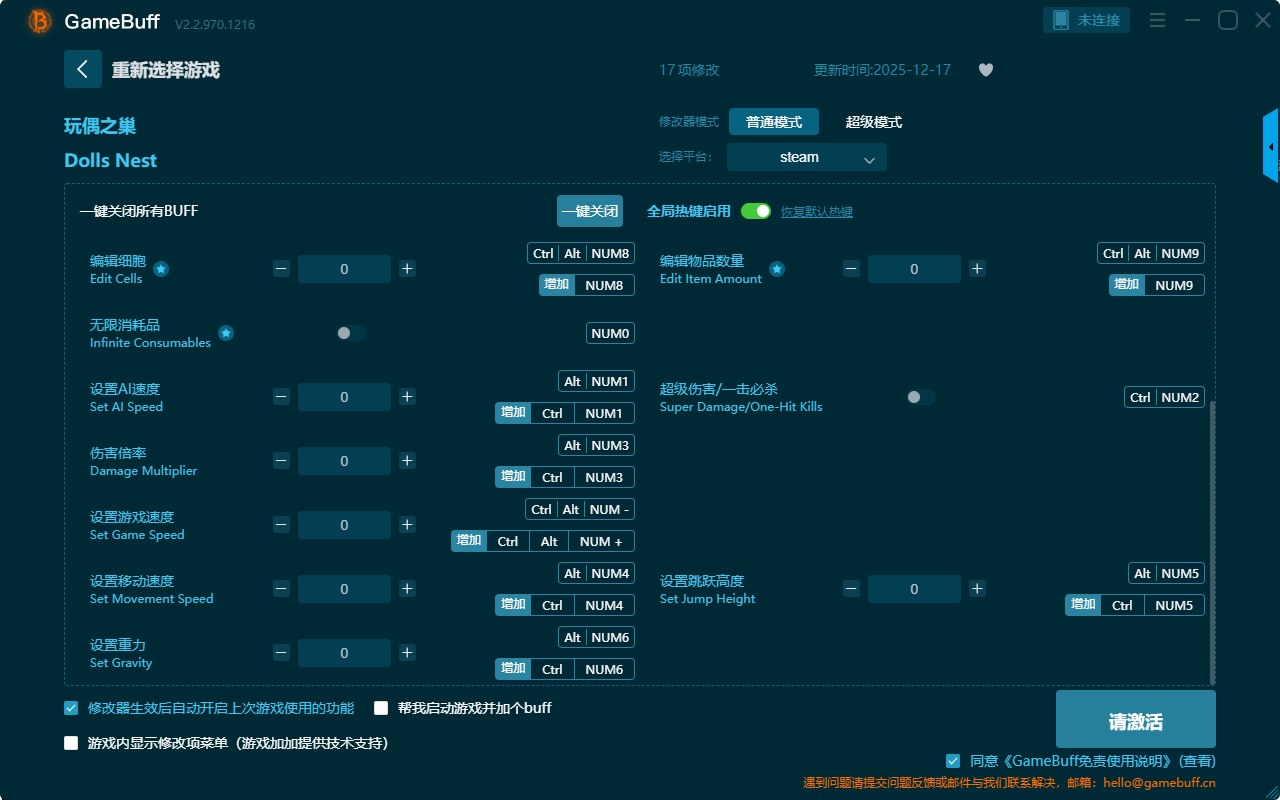Select 普通模式 normal mode tab
Viewport: 1280px width, 800px height.
coord(773,122)
